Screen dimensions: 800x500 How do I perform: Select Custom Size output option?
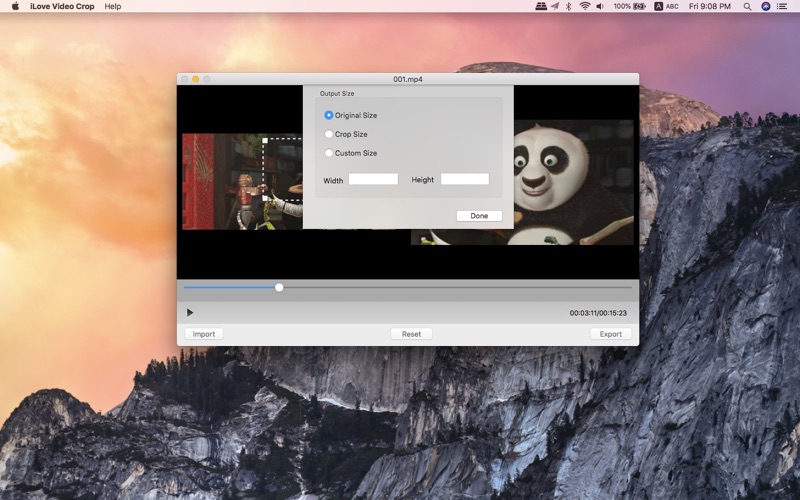point(329,153)
